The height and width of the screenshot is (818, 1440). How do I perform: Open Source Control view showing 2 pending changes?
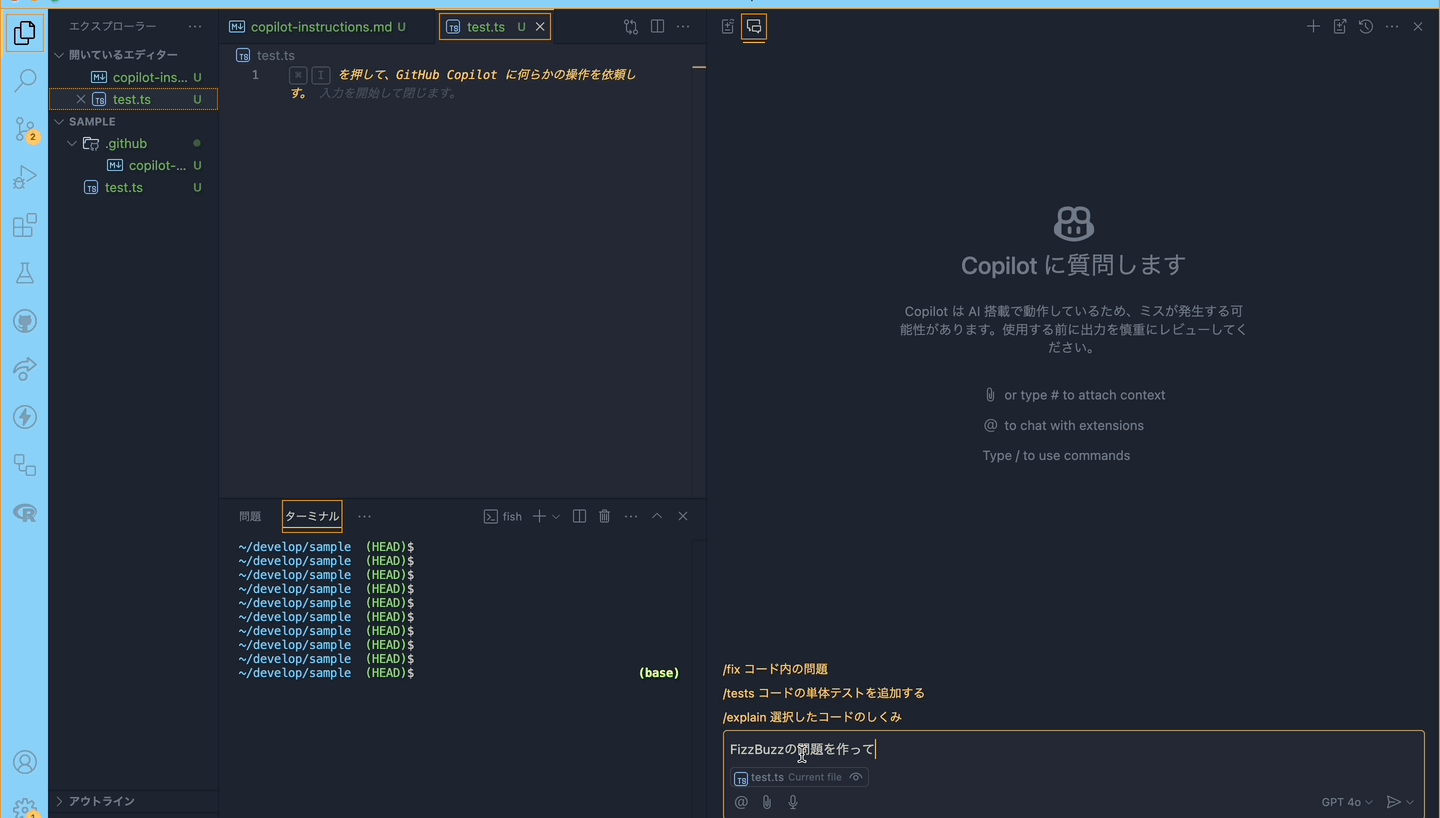tap(25, 128)
